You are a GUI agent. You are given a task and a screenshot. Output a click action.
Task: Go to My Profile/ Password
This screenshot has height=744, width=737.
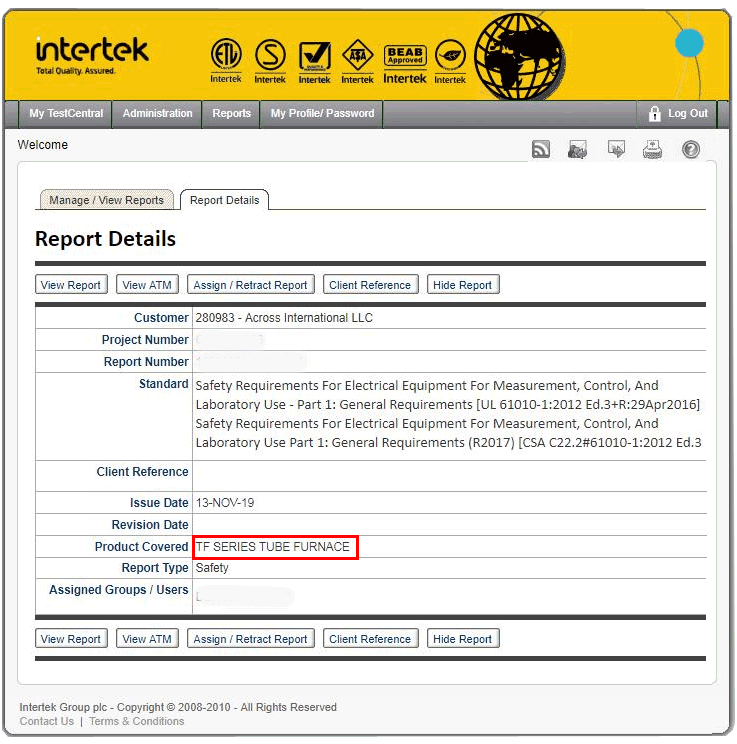[322, 114]
